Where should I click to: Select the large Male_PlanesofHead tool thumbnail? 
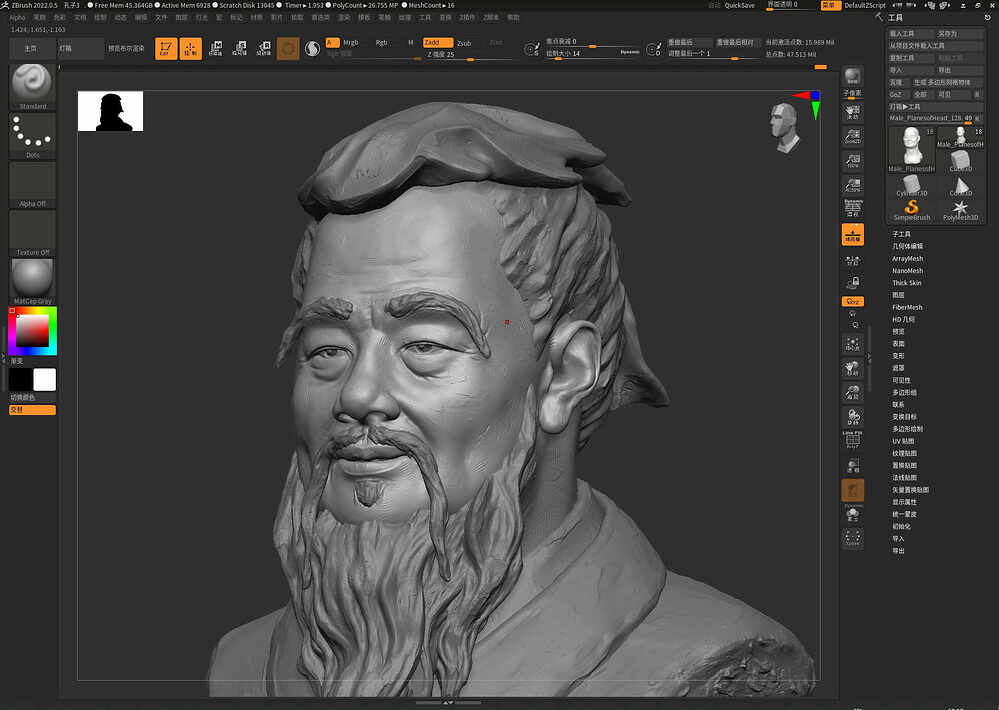tap(912, 149)
